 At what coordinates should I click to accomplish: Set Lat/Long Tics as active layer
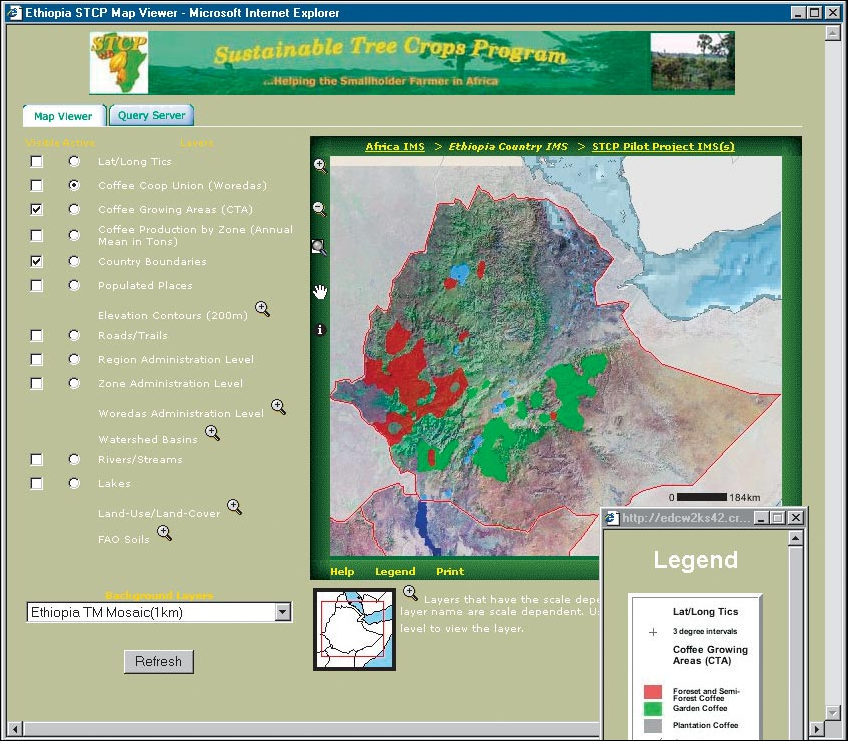(74, 161)
